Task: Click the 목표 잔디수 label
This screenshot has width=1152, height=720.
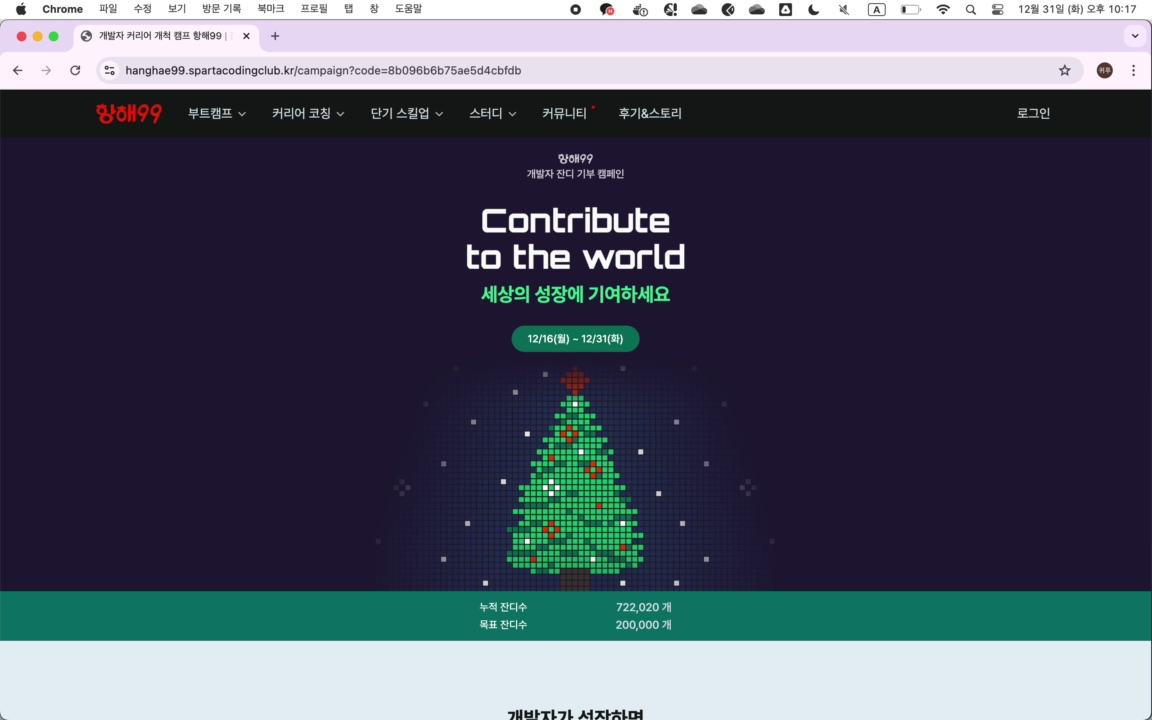Action: (503, 625)
